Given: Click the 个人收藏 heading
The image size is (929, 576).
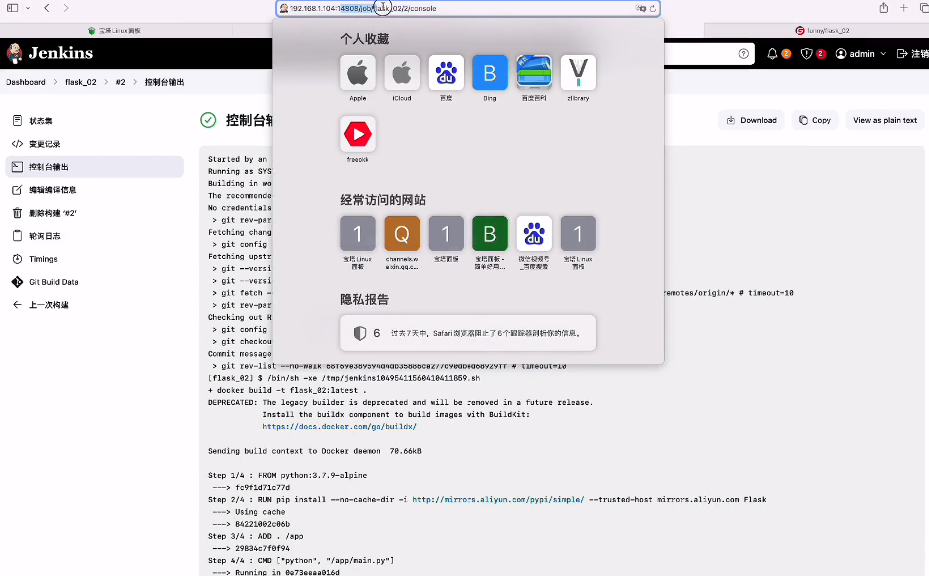Looking at the screenshot, I should click(364, 39).
